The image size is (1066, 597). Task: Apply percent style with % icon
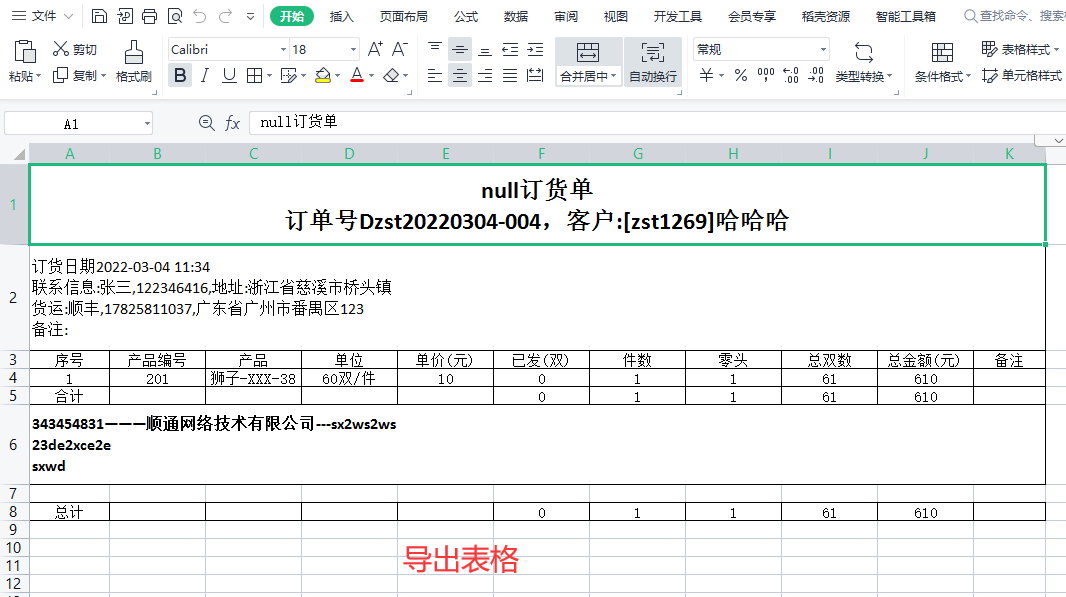740,75
